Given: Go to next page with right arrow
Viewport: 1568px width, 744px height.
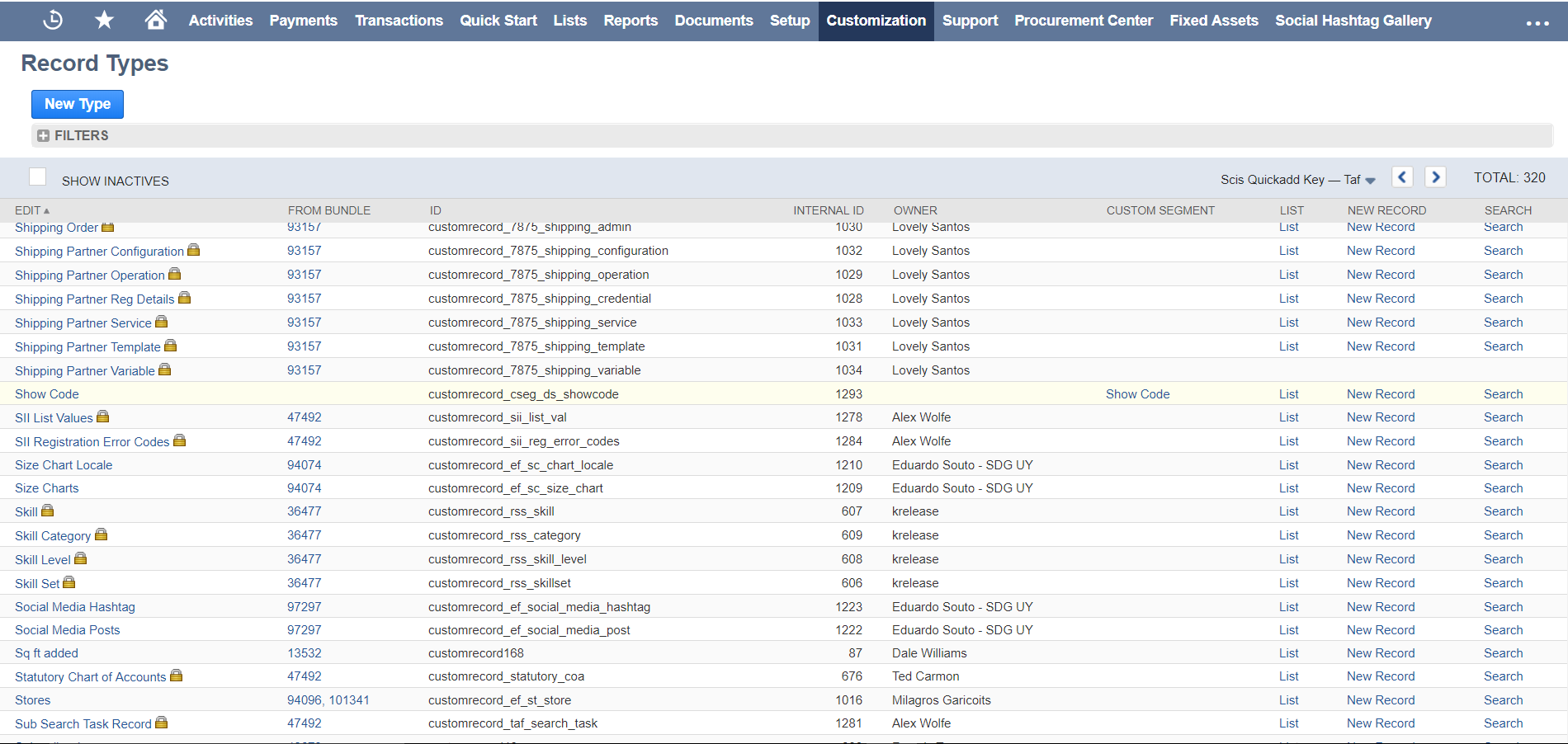Looking at the screenshot, I should [x=1435, y=177].
